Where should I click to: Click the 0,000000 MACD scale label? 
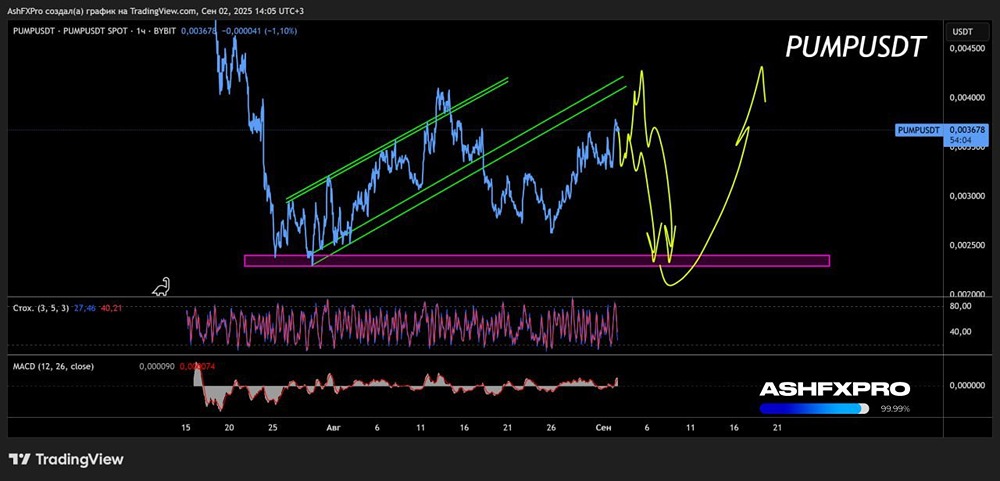[966, 385]
